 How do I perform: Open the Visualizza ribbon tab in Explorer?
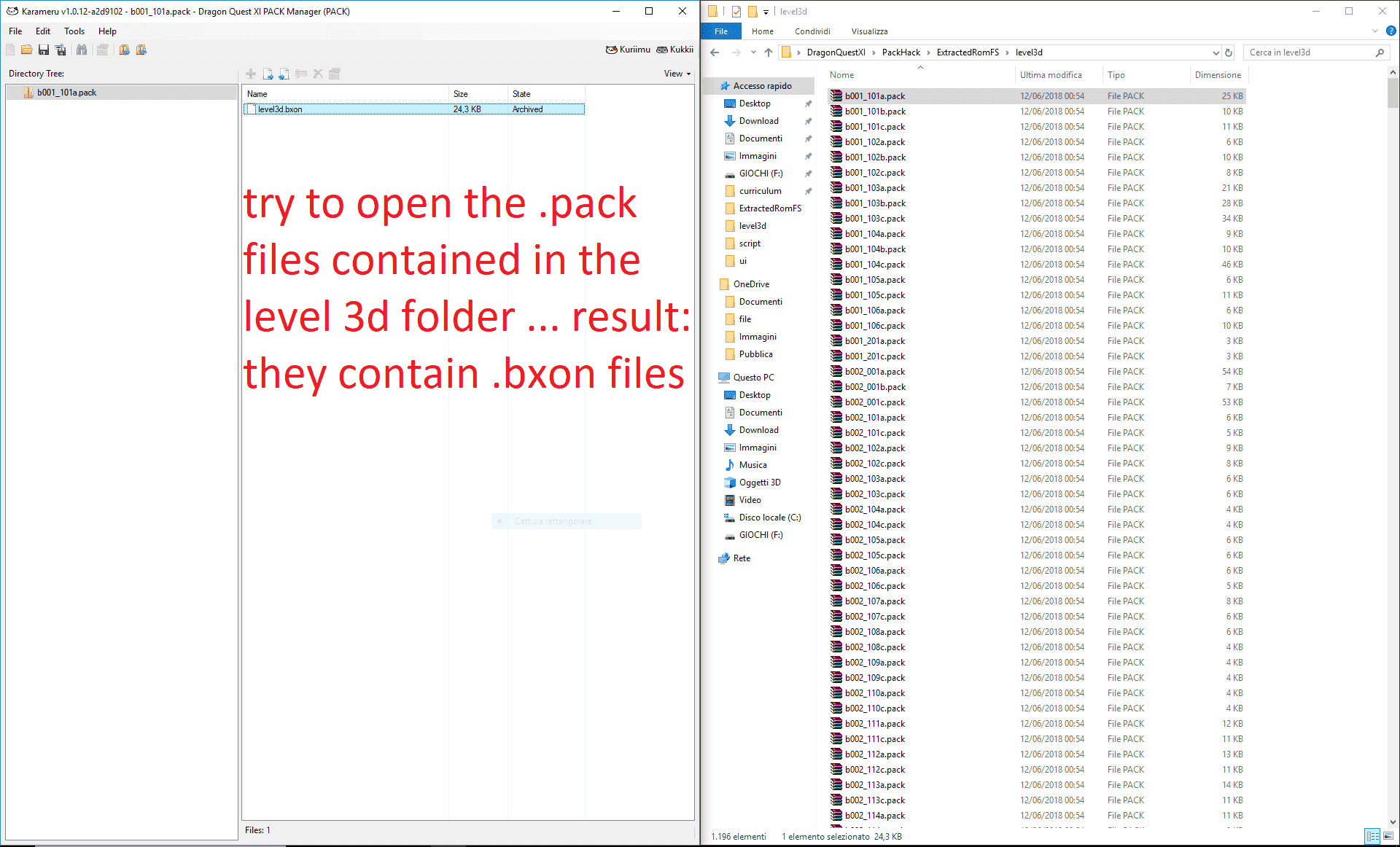click(x=869, y=31)
